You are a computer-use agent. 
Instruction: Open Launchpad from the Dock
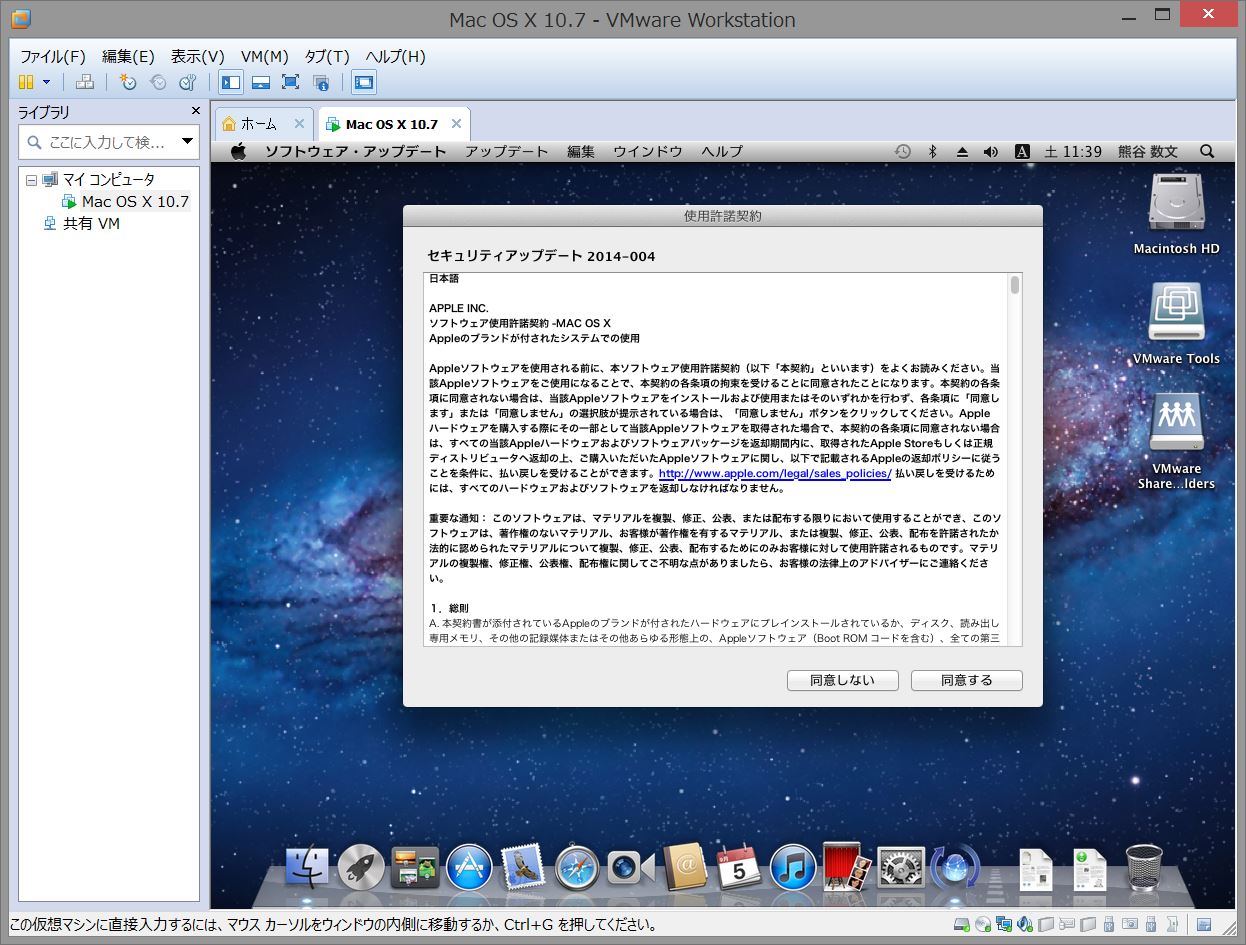[x=361, y=867]
